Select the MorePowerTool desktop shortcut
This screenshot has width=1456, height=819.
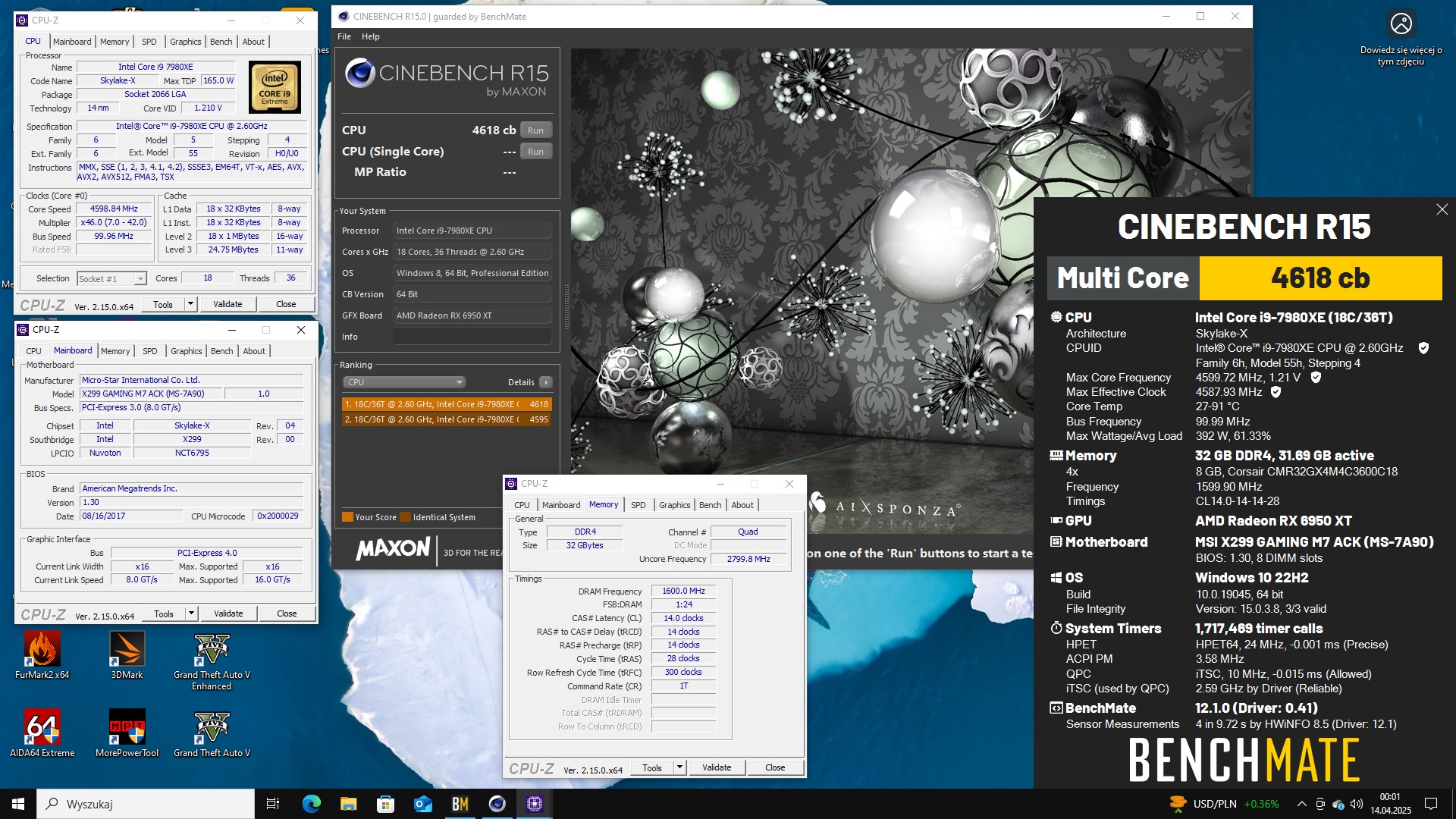coord(127,733)
